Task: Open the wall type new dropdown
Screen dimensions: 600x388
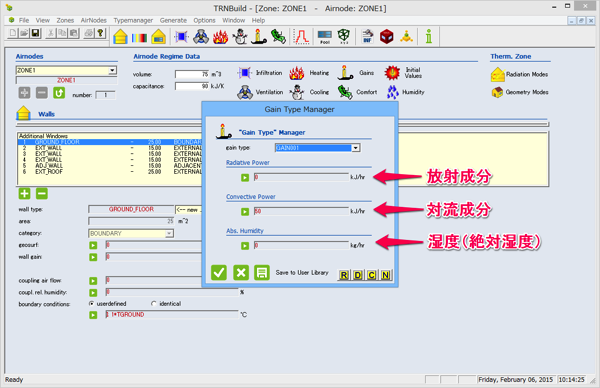Action: pos(188,210)
